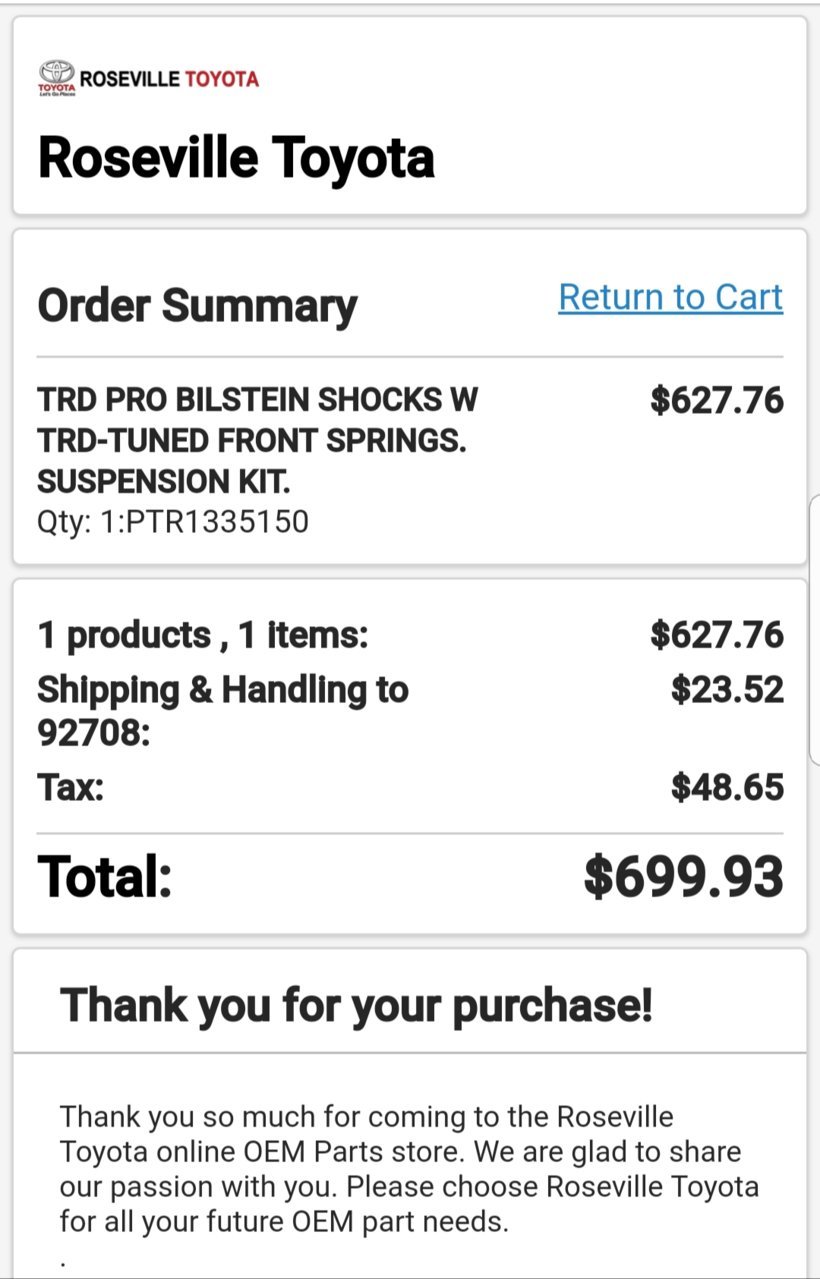Select the $699.93 total amount
Screen dimensions: 820x1279
[x=684, y=877]
